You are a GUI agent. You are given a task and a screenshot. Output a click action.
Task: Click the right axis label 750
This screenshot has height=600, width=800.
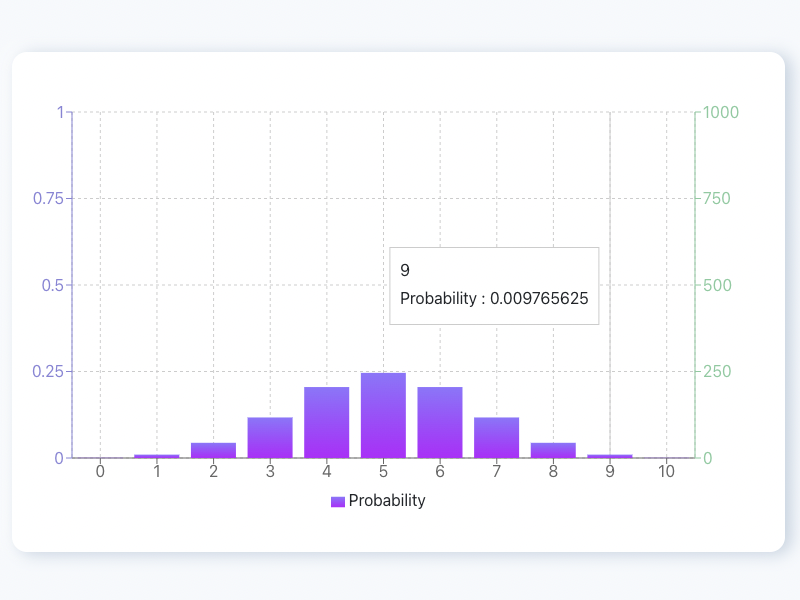pos(717,198)
